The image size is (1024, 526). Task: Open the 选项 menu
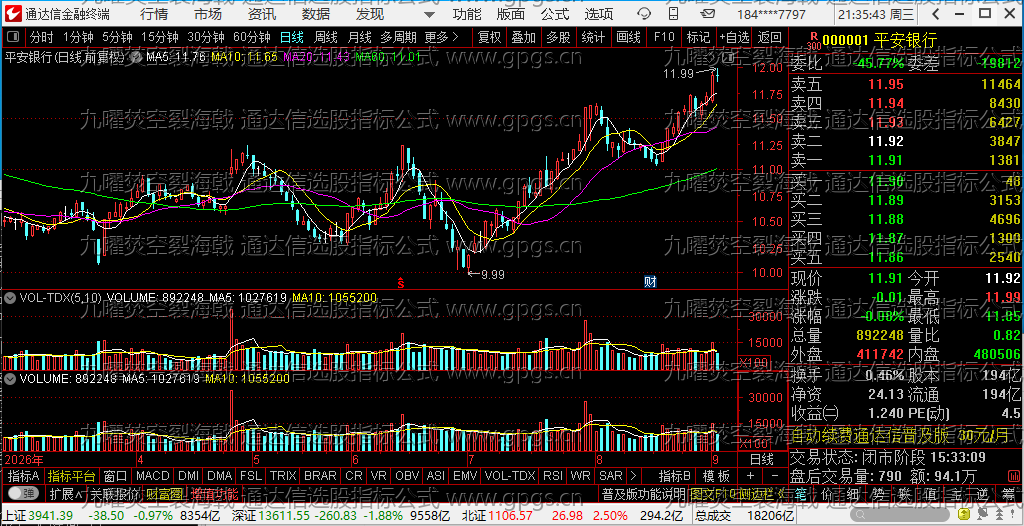click(x=599, y=14)
